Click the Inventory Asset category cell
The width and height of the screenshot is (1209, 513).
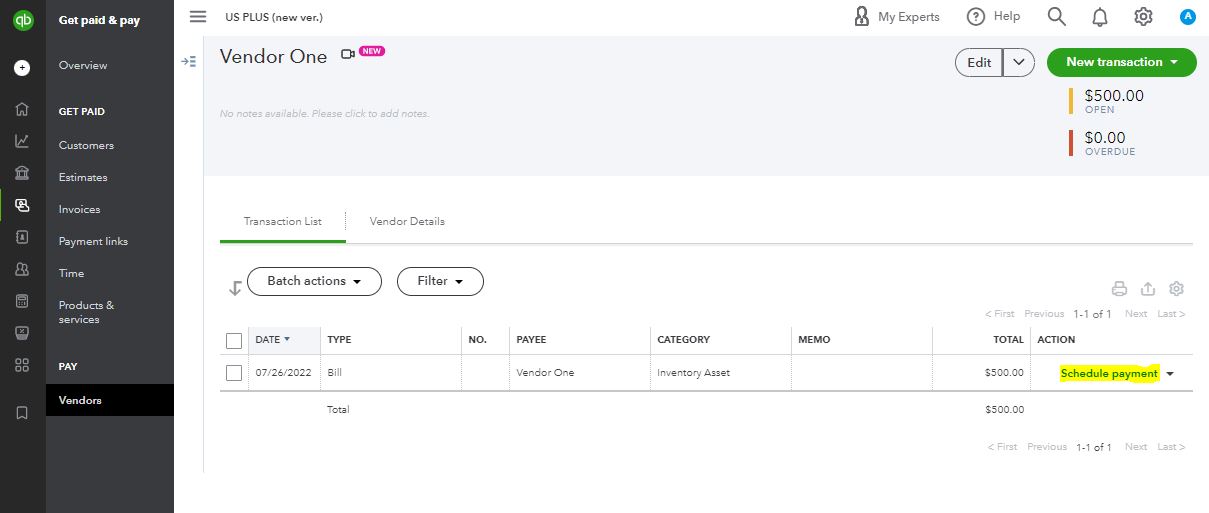(693, 373)
